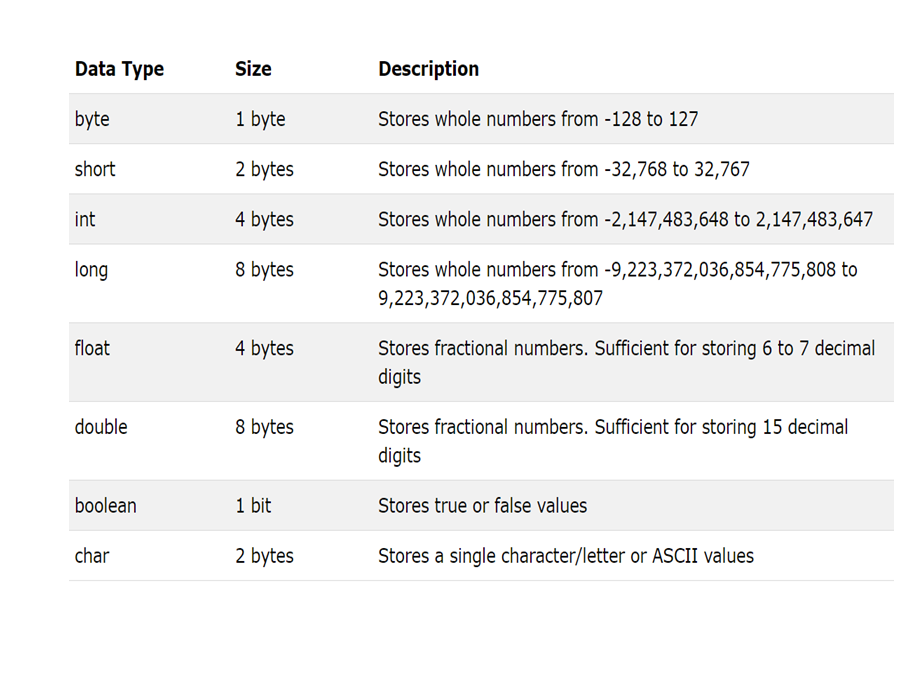Select the "short" data type cell

(x=95, y=169)
